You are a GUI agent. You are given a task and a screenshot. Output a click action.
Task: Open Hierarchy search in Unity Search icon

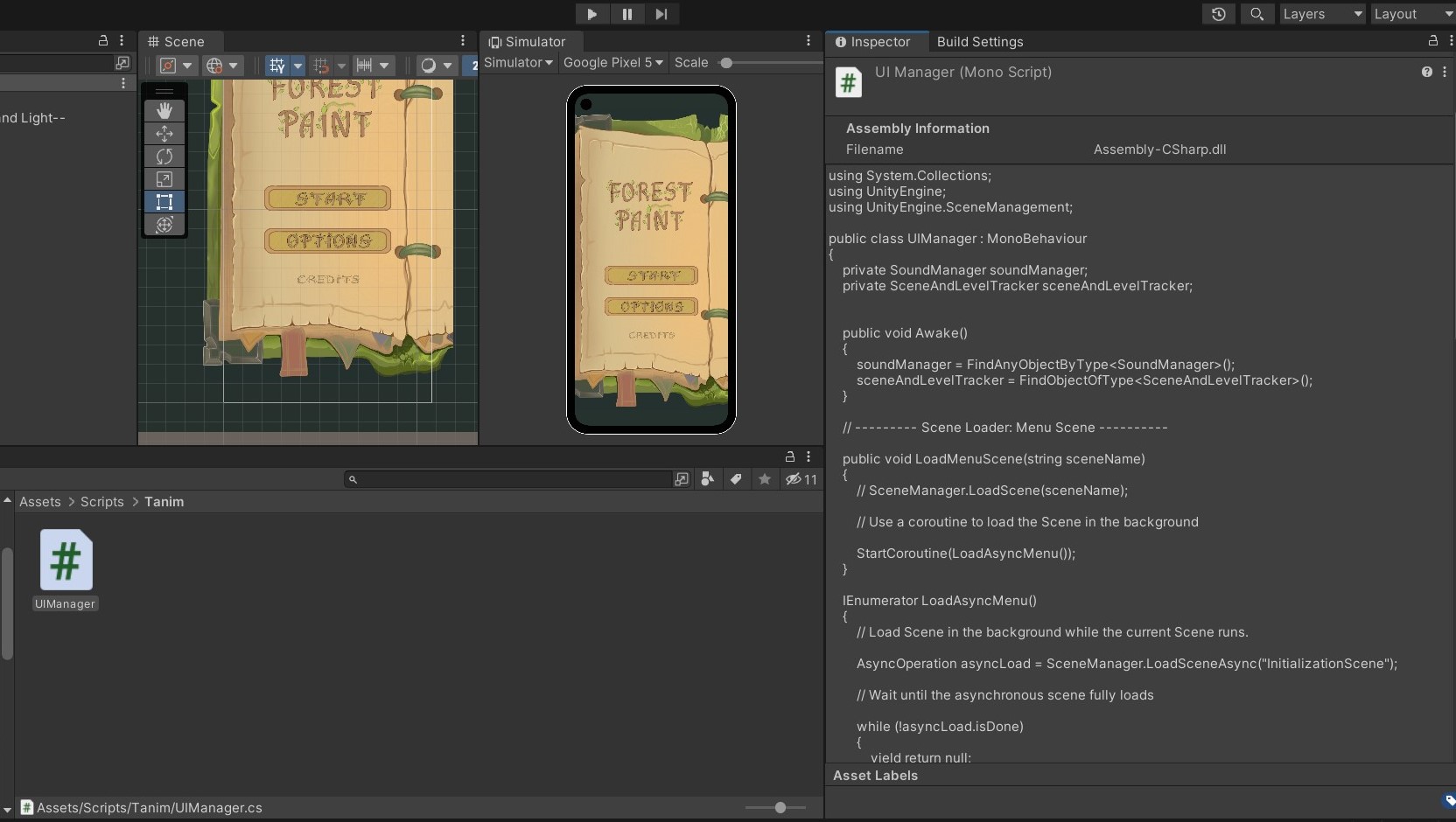click(122, 63)
